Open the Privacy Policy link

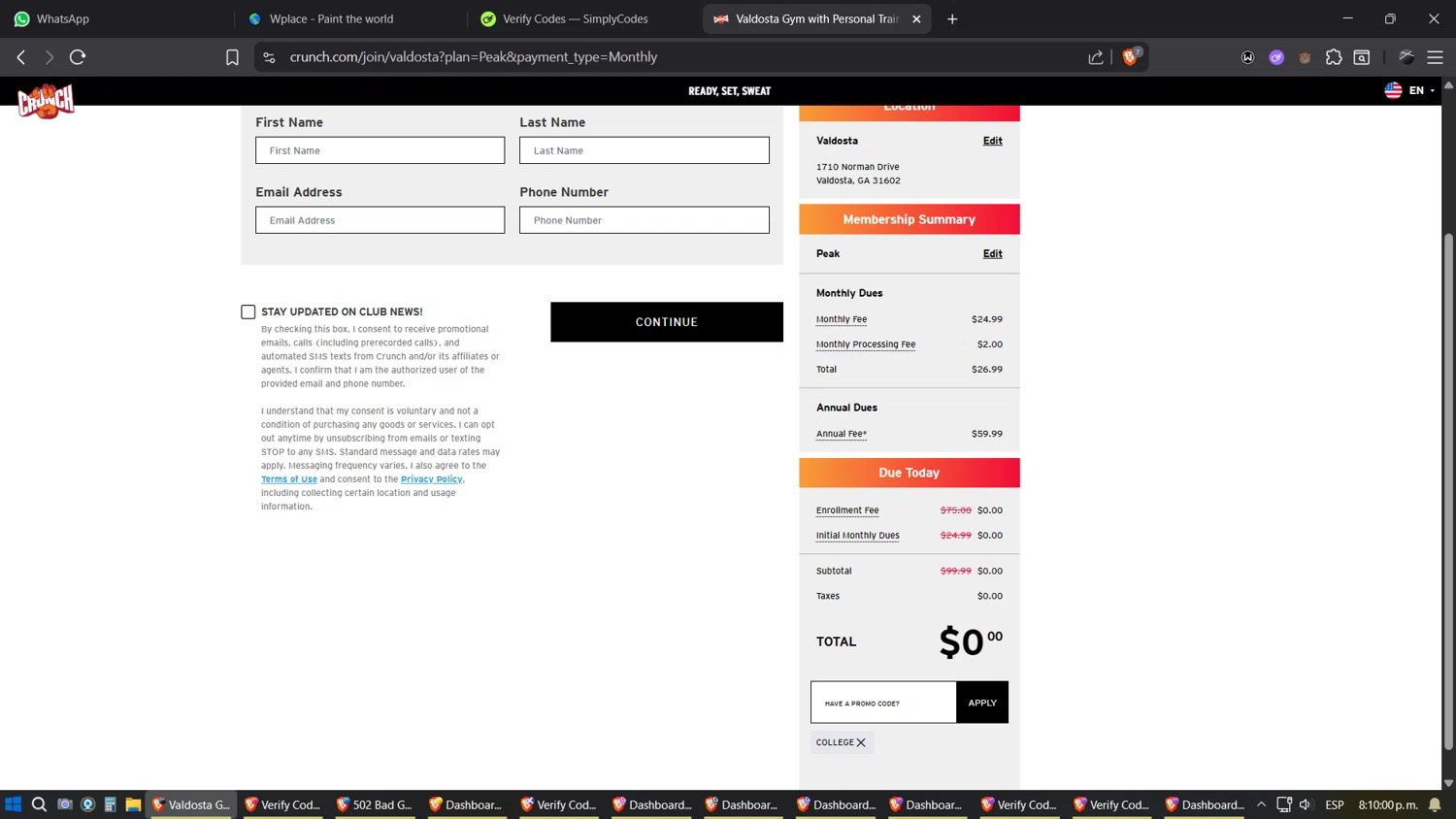tap(431, 479)
